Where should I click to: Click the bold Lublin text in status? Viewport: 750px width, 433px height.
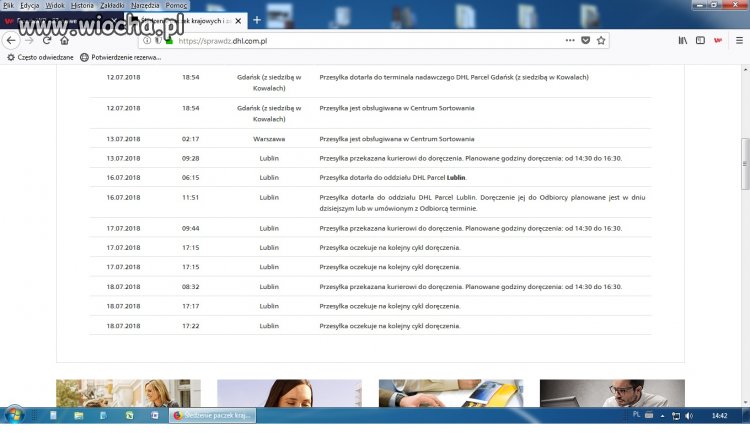pyautogui.click(x=456, y=178)
